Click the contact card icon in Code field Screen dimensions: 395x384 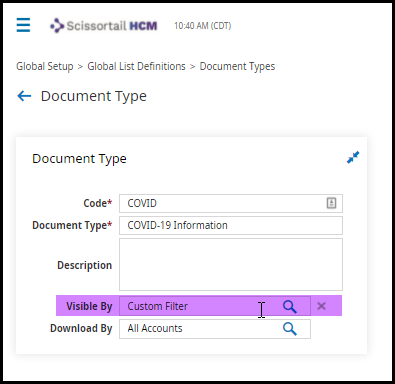[x=331, y=203]
